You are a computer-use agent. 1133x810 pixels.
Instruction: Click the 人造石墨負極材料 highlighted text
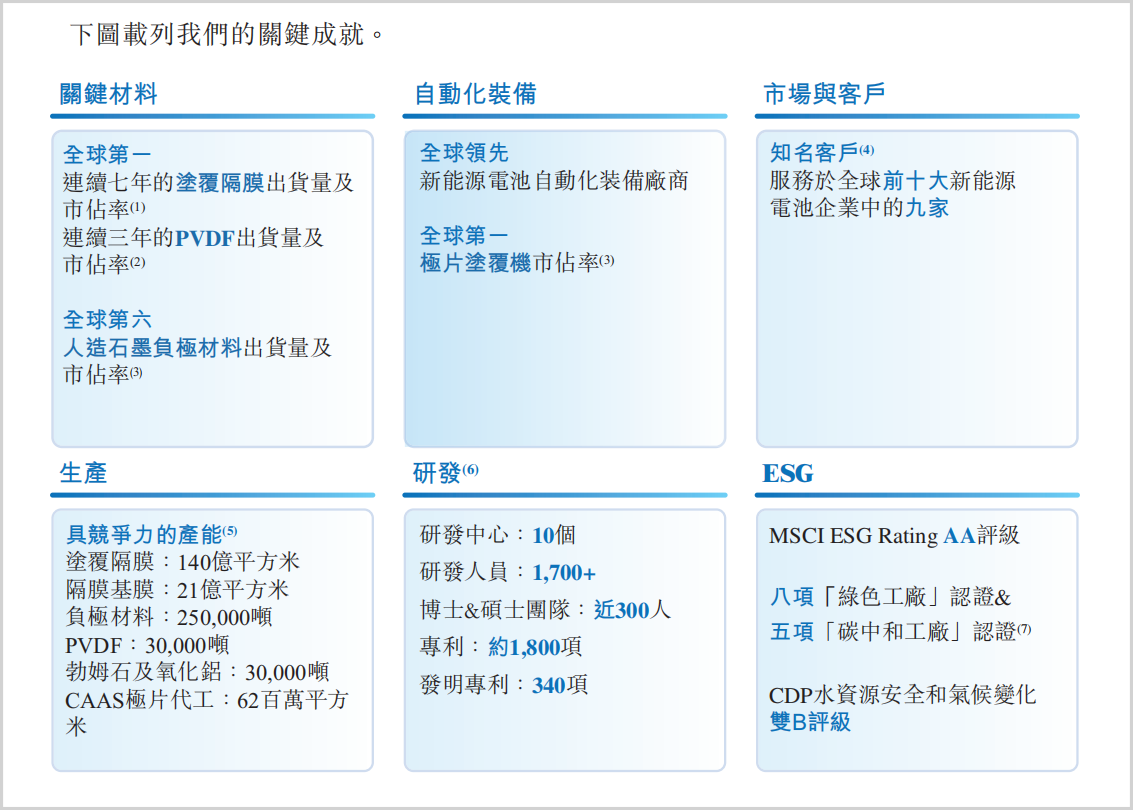[152, 348]
